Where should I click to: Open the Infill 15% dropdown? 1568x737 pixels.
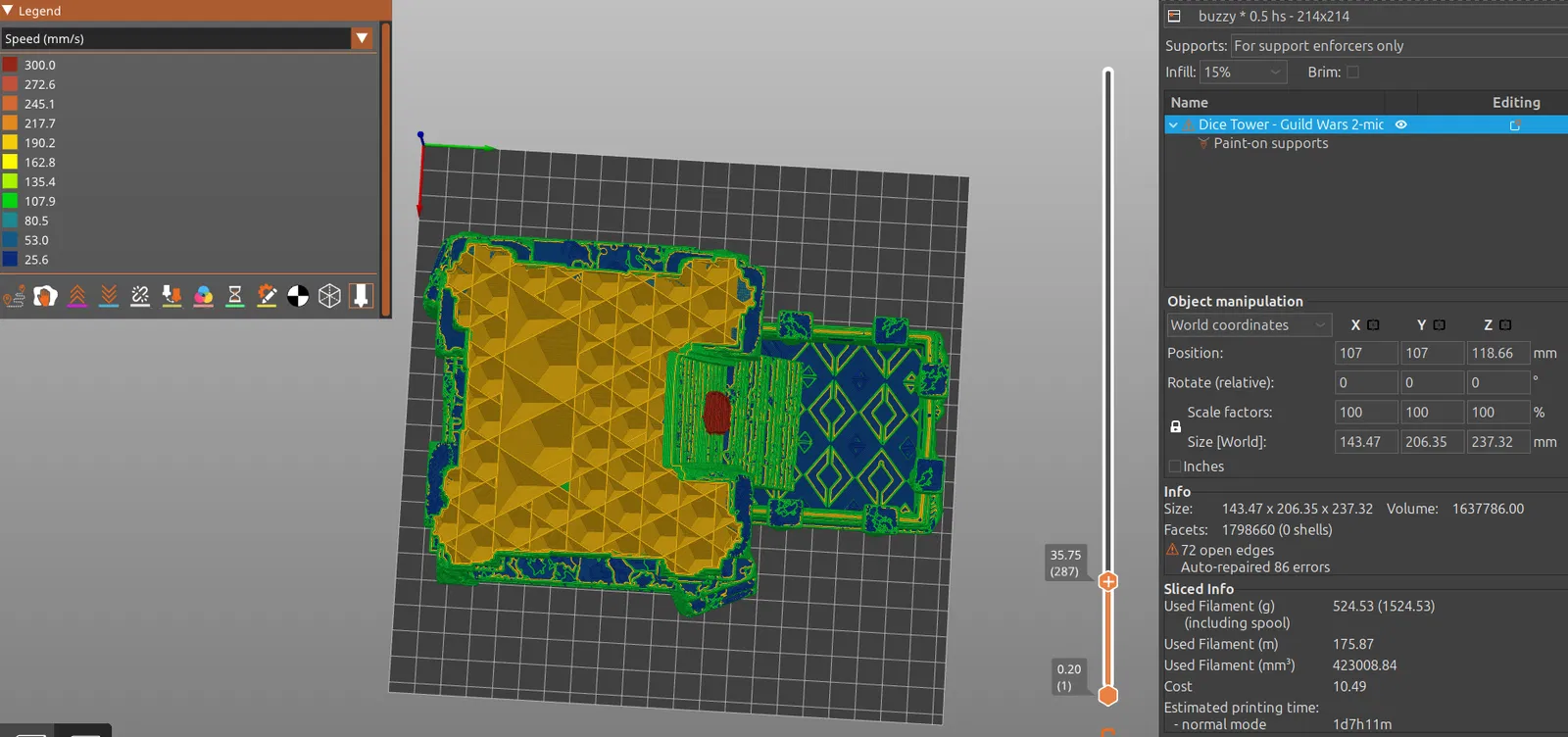pyautogui.click(x=1244, y=73)
